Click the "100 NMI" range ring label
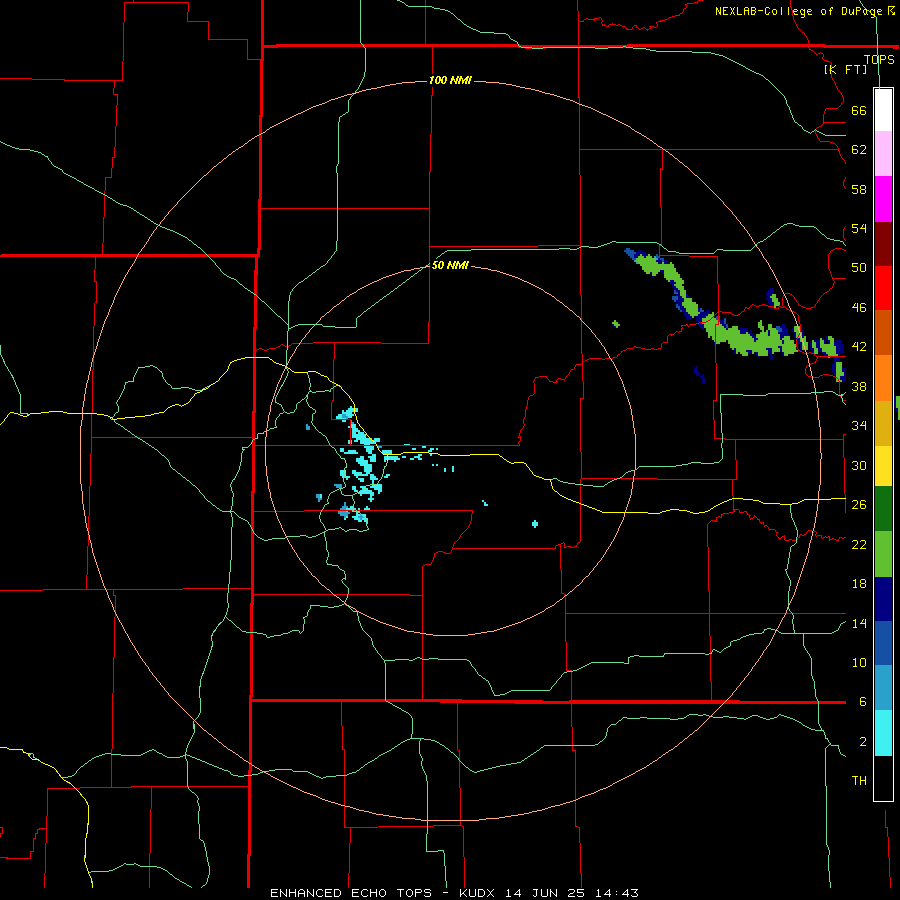This screenshot has width=900, height=900. (x=450, y=80)
